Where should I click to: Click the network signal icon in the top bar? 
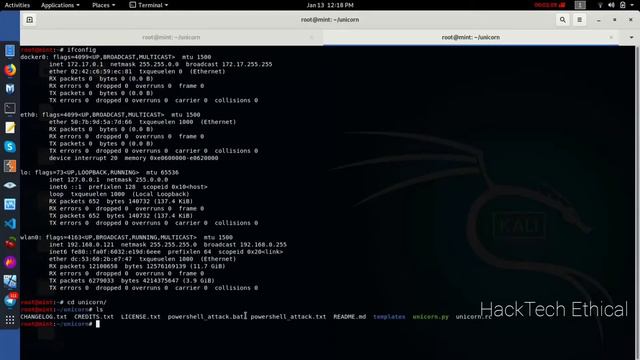[600, 5]
